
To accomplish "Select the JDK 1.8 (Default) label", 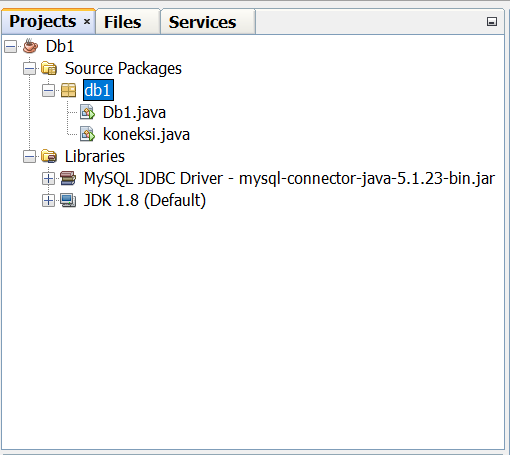I will 145,200.
